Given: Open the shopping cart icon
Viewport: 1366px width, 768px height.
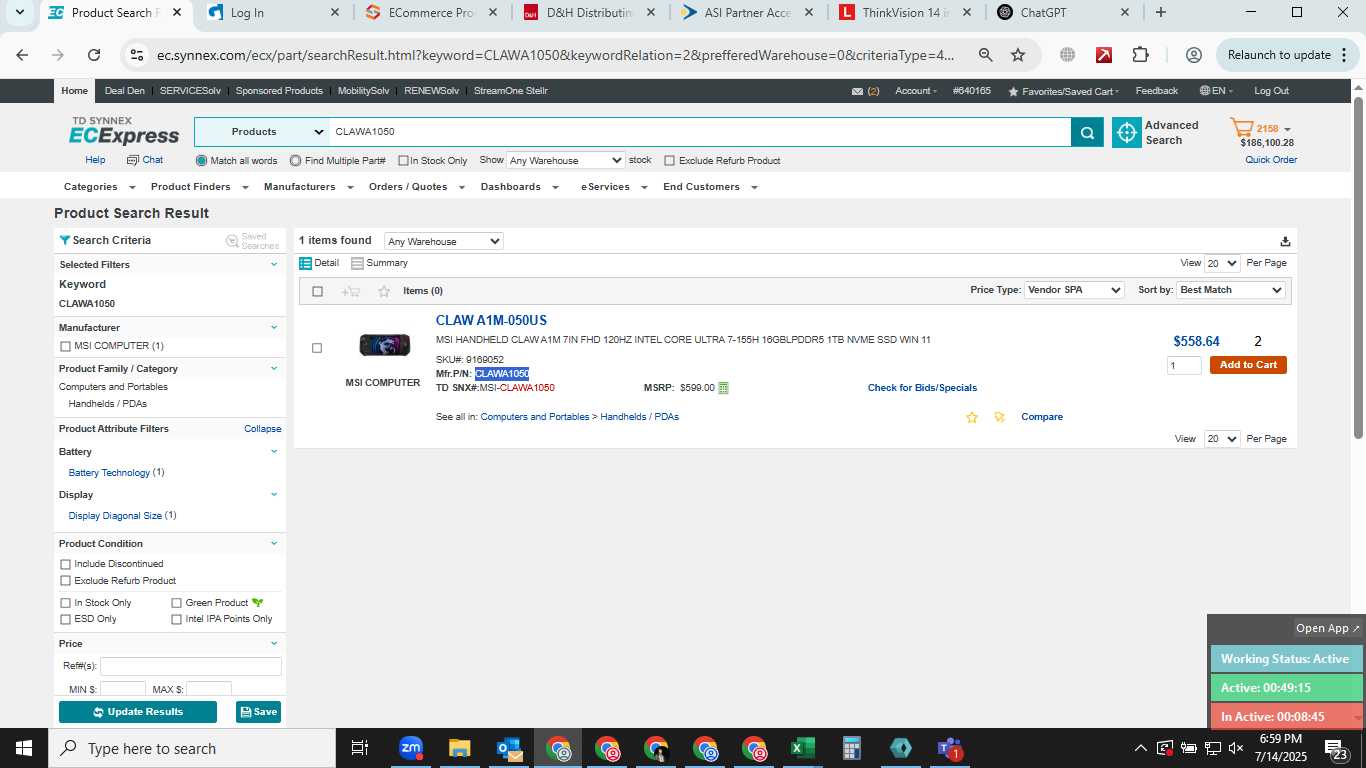Looking at the screenshot, I should click(1242, 128).
